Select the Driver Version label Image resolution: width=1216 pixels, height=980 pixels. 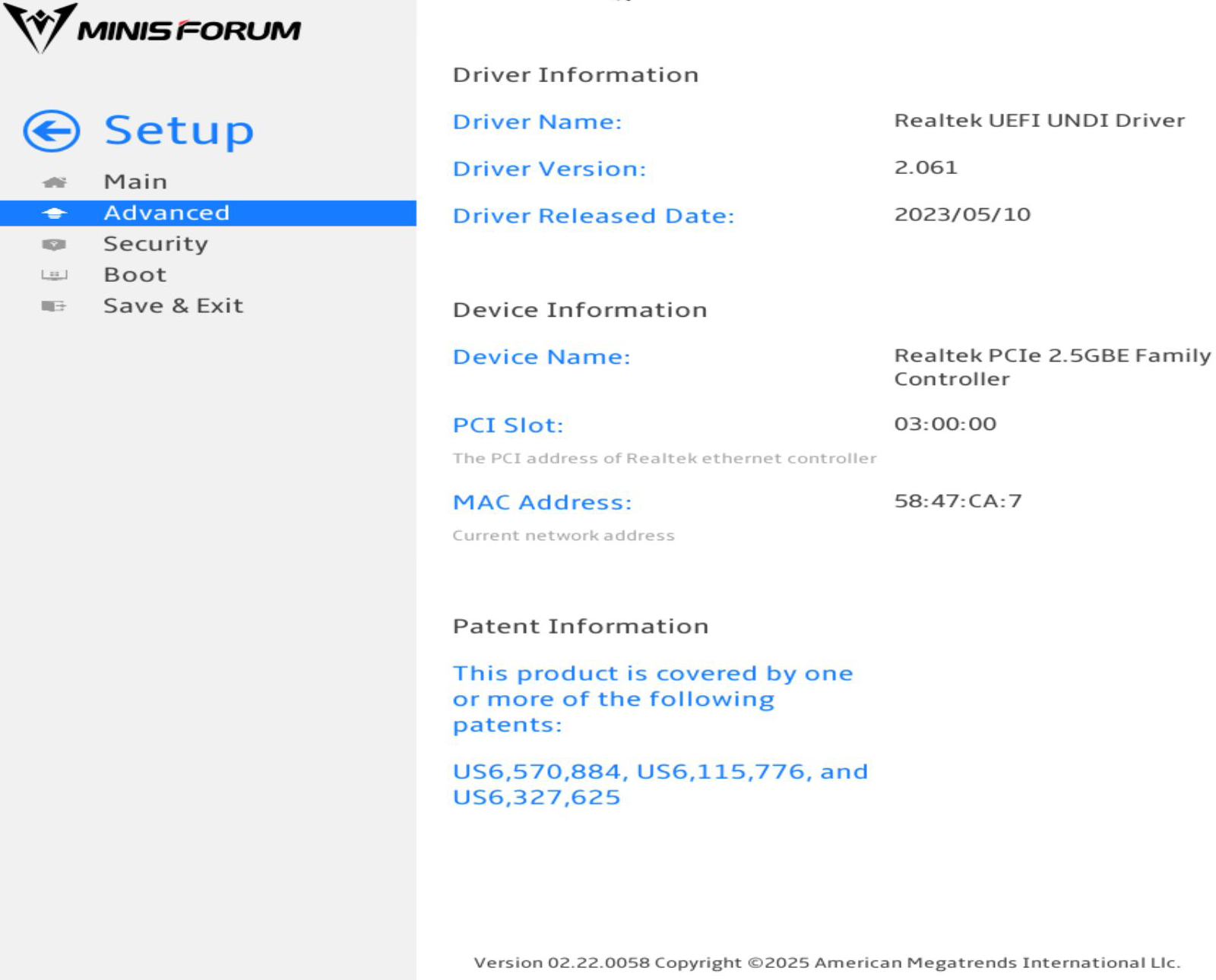pos(549,169)
